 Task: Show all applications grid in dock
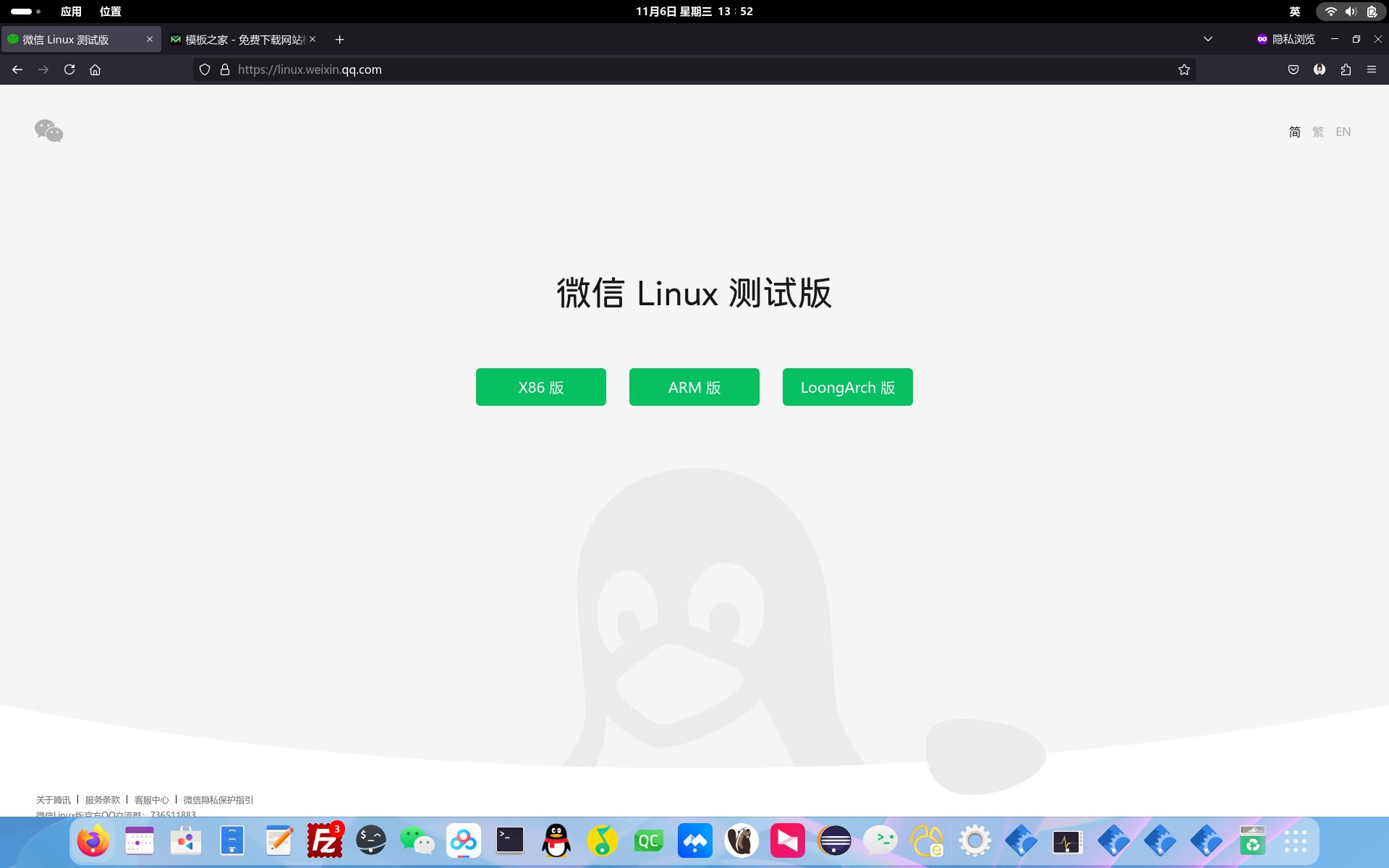click(1296, 841)
